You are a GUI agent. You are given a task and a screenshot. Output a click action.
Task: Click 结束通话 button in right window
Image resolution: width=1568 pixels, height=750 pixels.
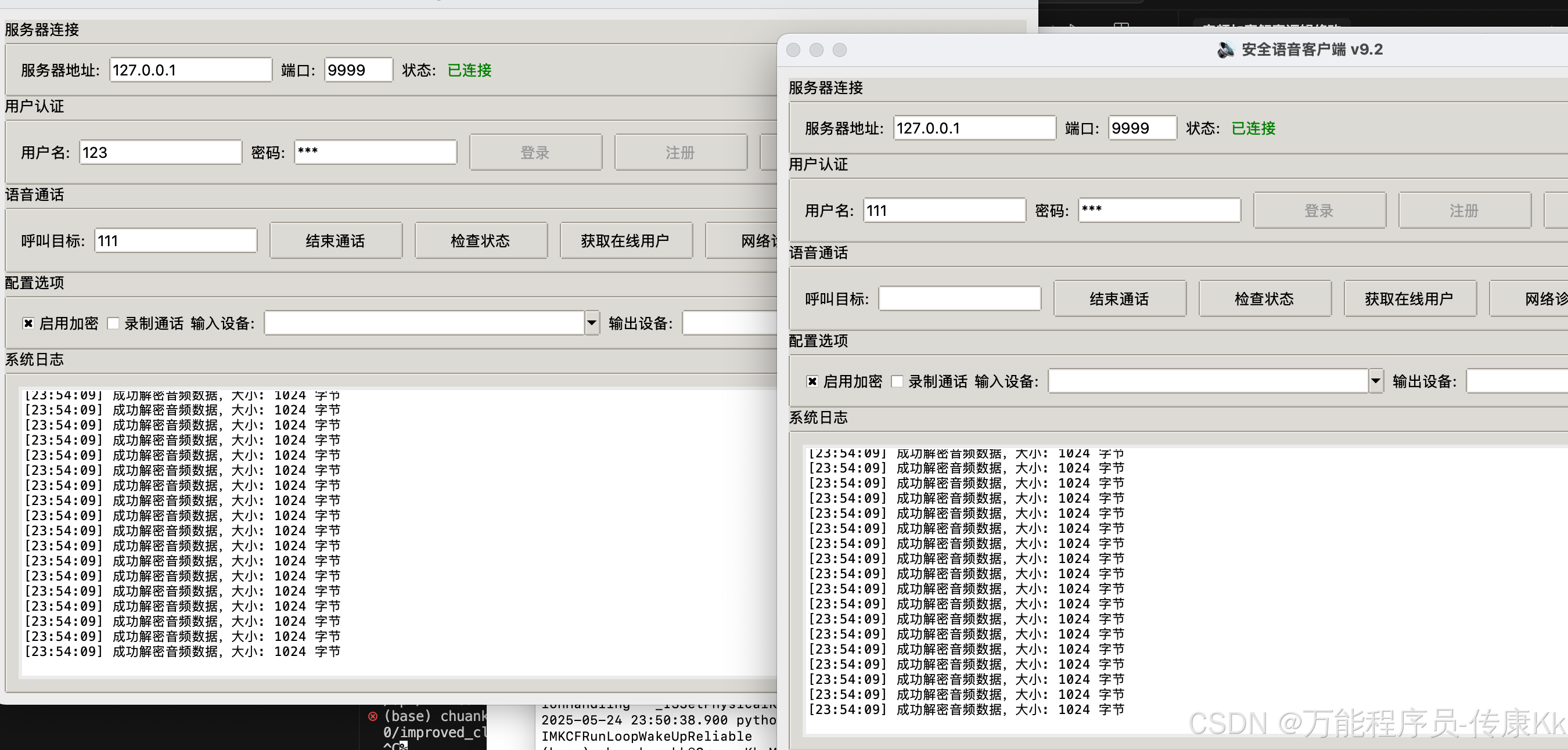(x=1120, y=298)
